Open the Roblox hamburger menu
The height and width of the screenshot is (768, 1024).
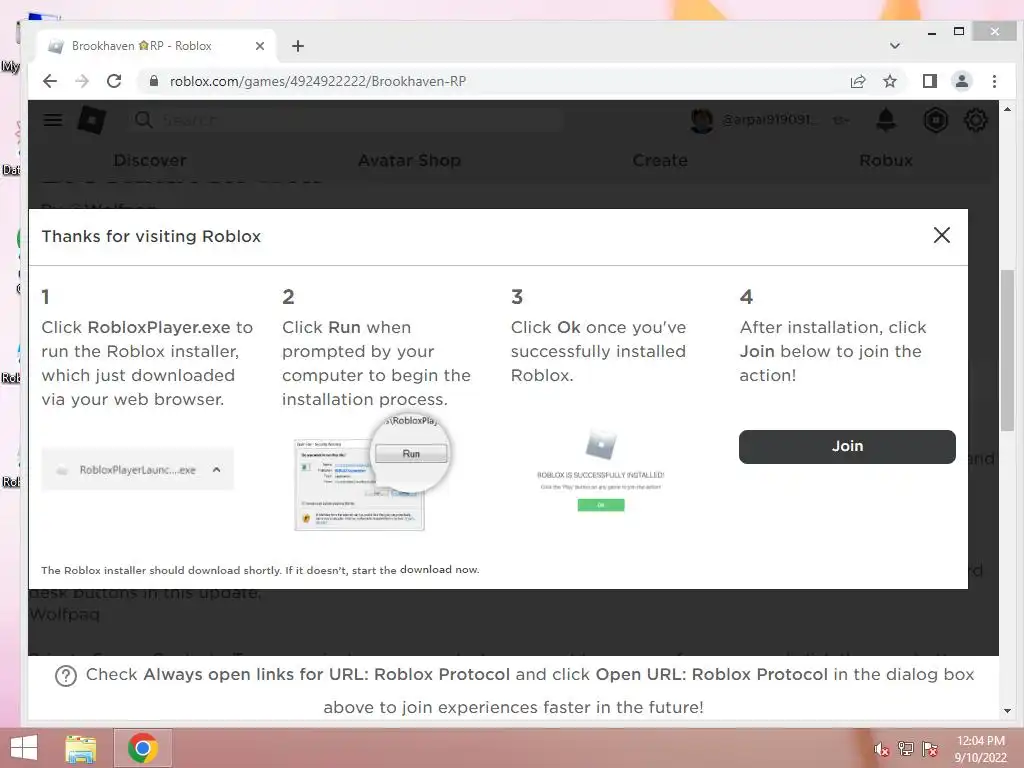click(x=53, y=120)
